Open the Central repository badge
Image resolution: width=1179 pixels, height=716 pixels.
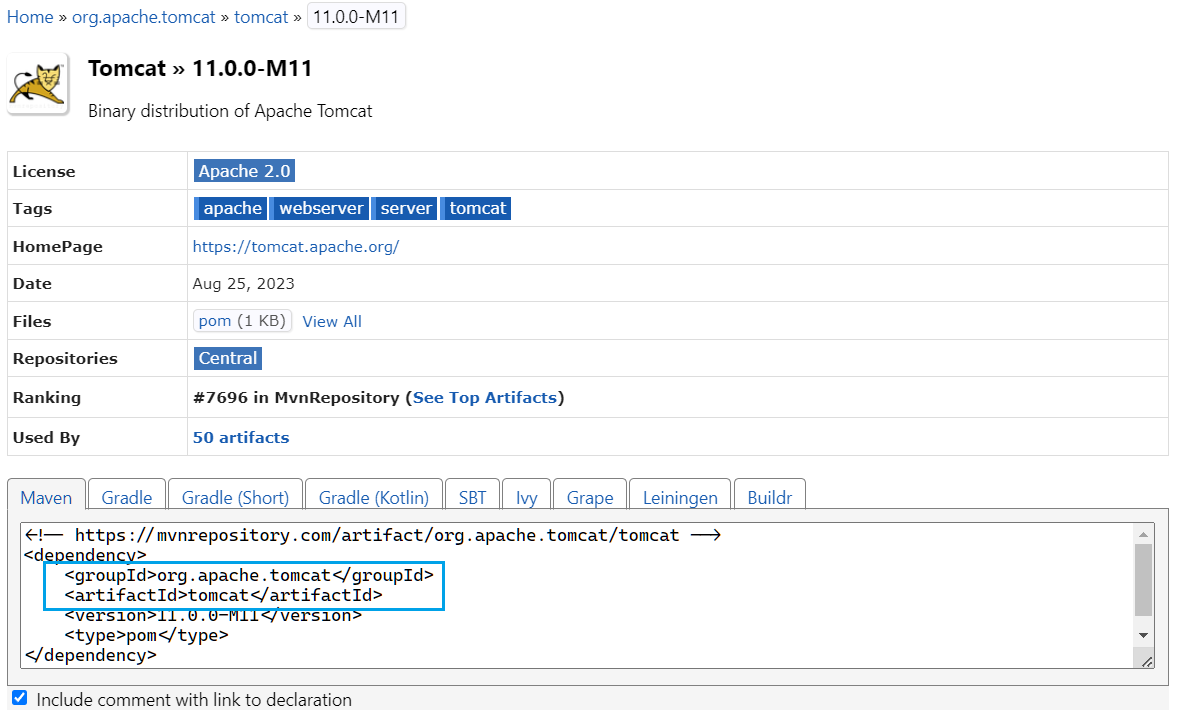(x=228, y=358)
